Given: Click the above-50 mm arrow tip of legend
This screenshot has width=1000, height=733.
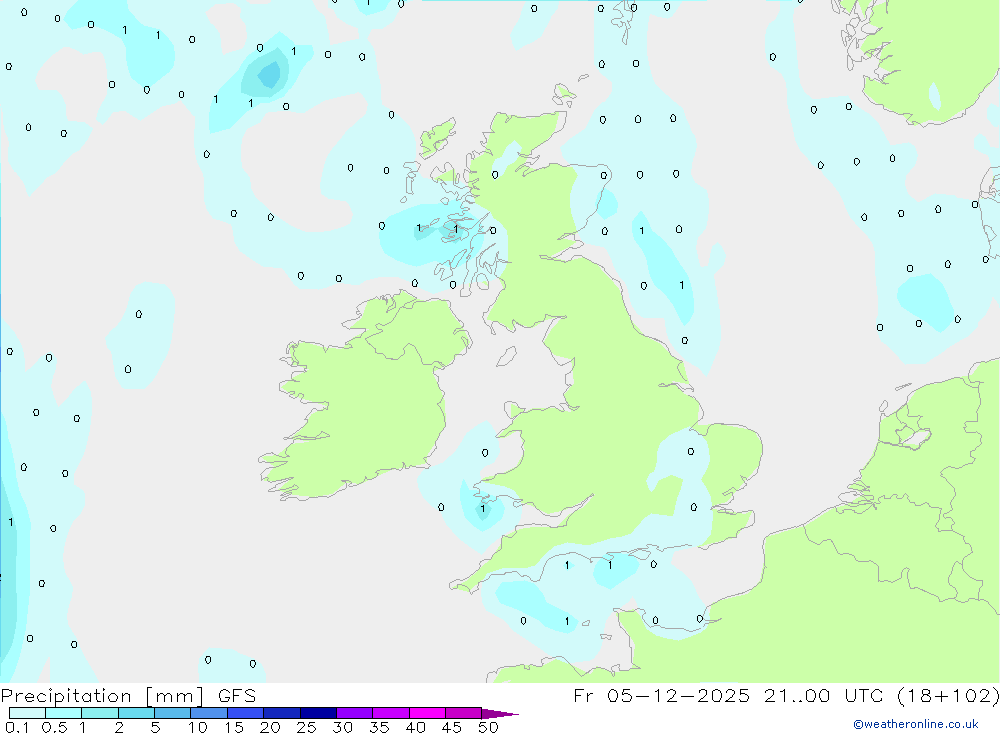Looking at the screenshot, I should pyautogui.click(x=499, y=713).
